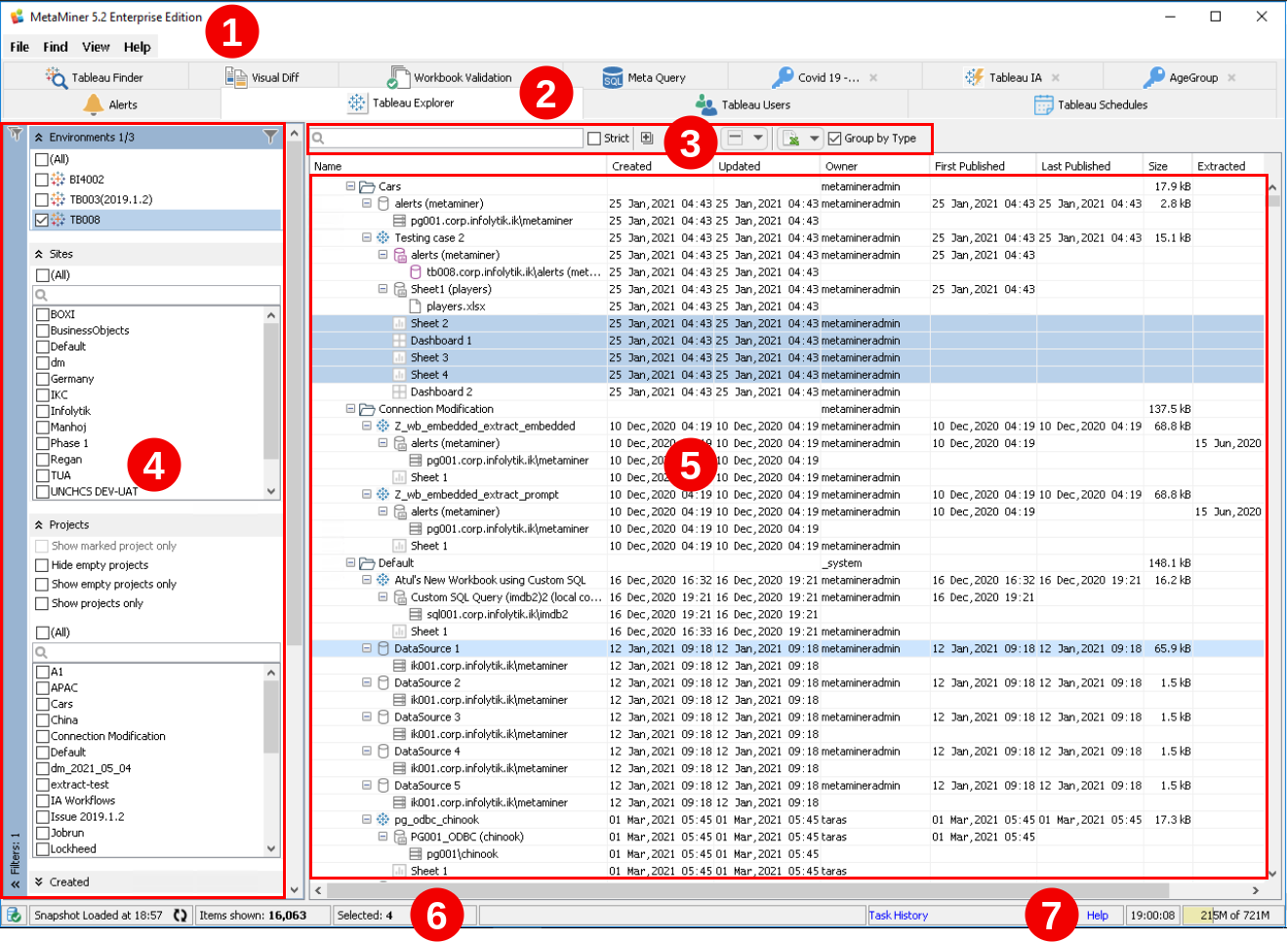Click the players.xlsx file icon
The width and height of the screenshot is (1288, 942).
point(415,306)
